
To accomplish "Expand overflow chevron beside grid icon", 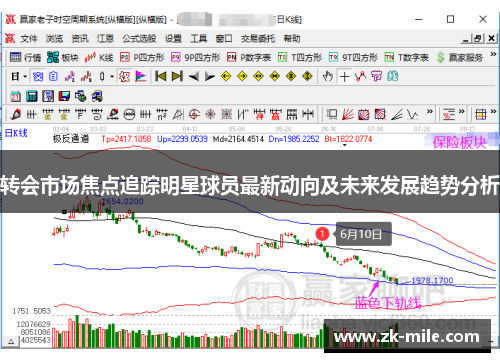I will pos(494,111).
